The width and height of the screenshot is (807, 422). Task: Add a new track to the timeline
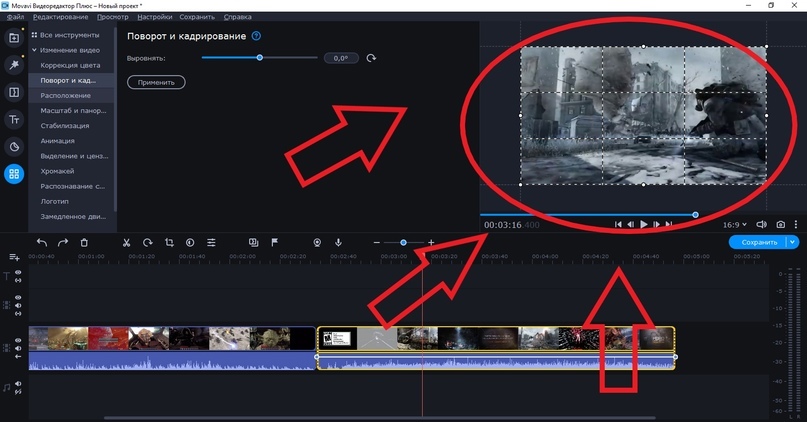click(14, 257)
